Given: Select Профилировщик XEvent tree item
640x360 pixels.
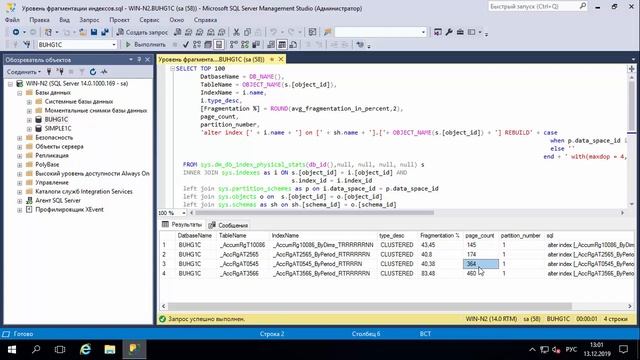Looking at the screenshot, I should (69, 209).
